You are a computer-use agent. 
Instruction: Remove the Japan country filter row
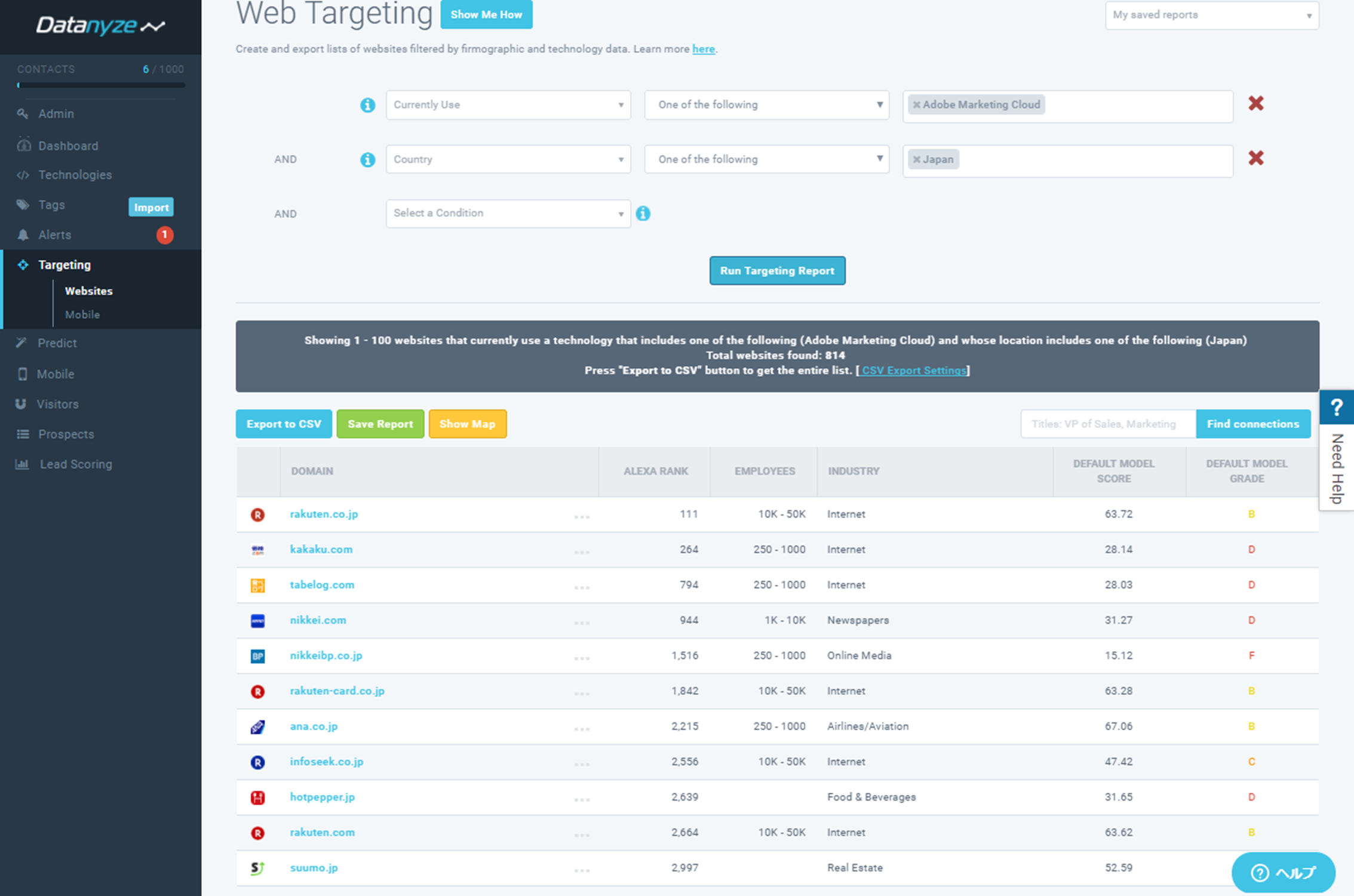(1255, 158)
